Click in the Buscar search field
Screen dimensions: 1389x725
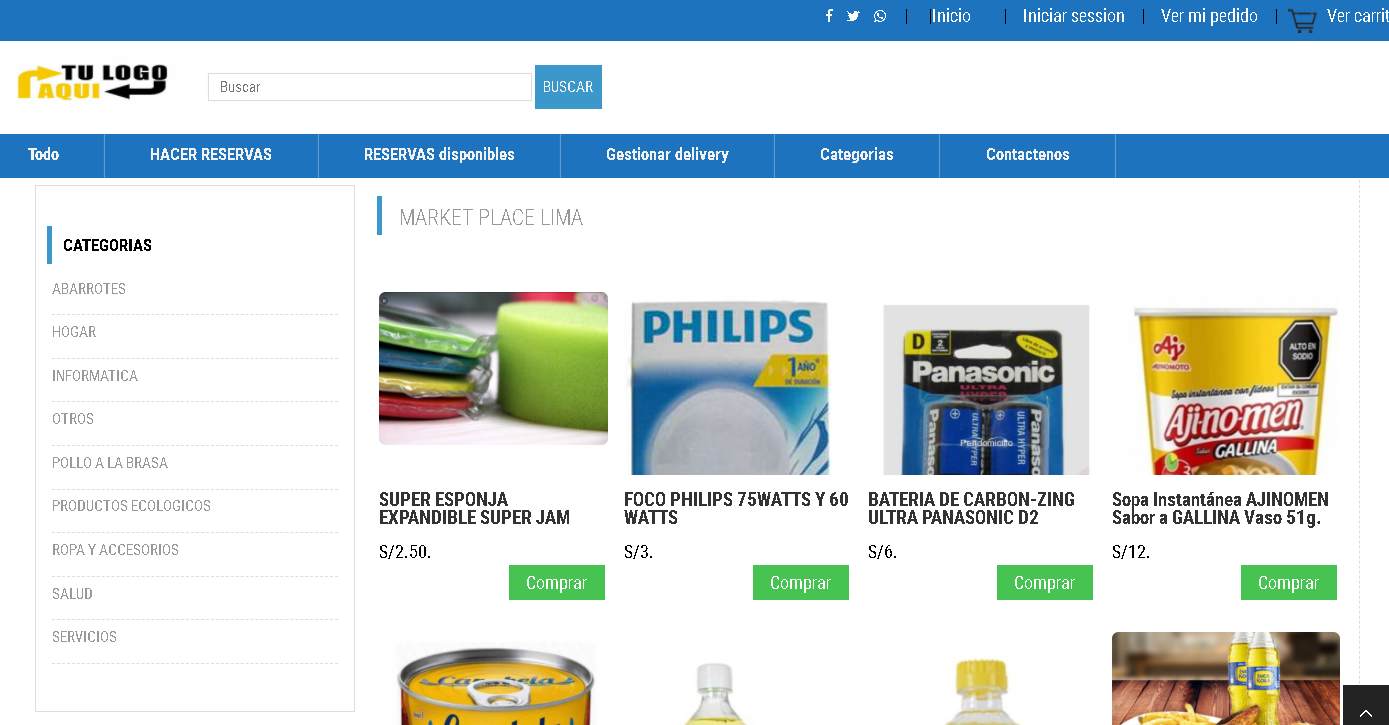tap(370, 87)
